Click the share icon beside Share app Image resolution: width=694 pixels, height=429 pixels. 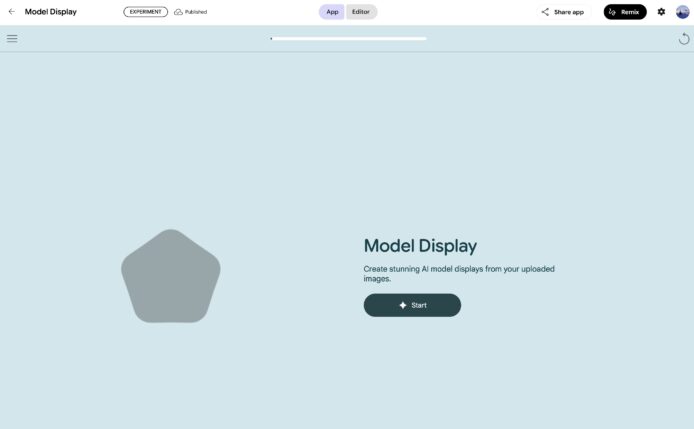click(x=545, y=12)
